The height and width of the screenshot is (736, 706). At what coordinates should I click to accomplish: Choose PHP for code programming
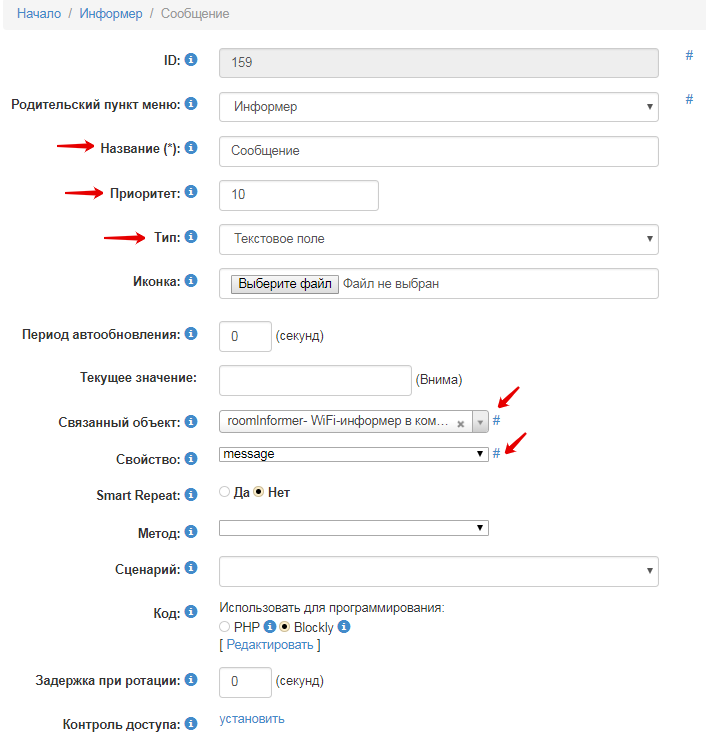[224, 627]
